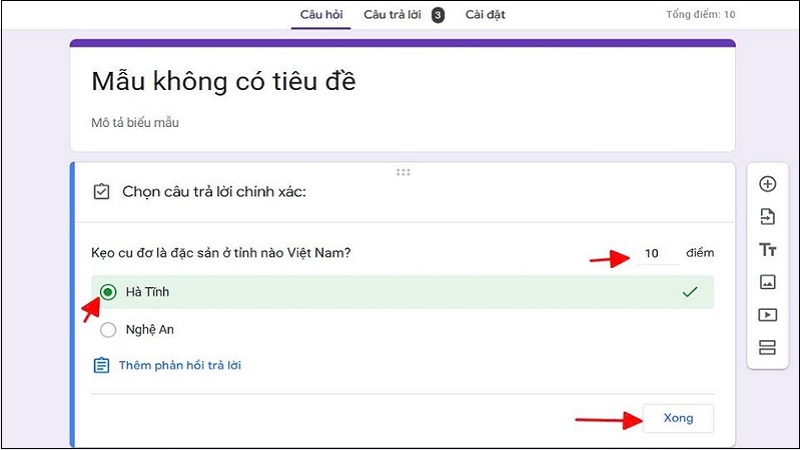Click the Xong button
Viewport: 800px width, 450px height.
(678, 418)
